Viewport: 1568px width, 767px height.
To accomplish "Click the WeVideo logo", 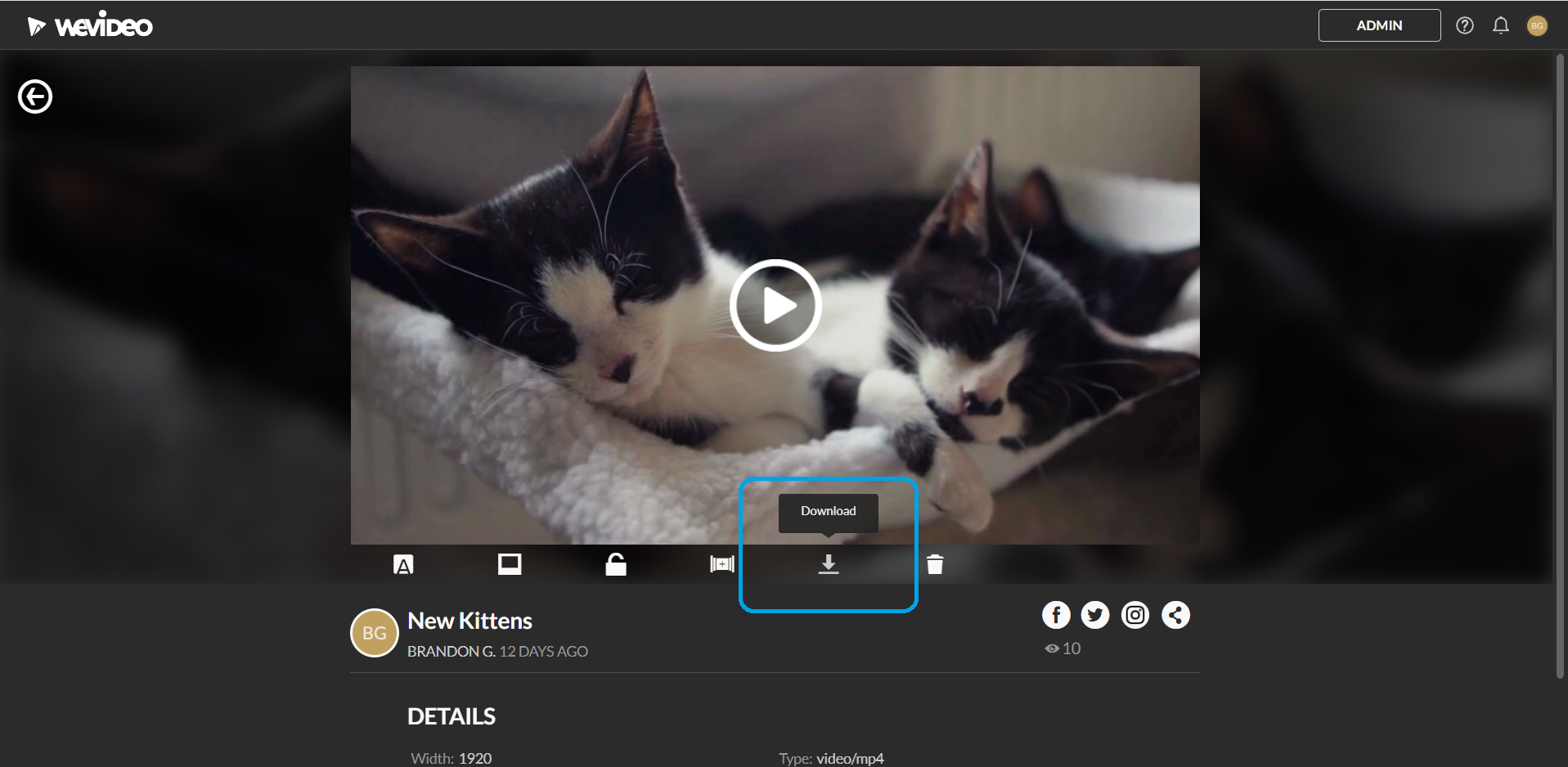I will pos(90,24).
